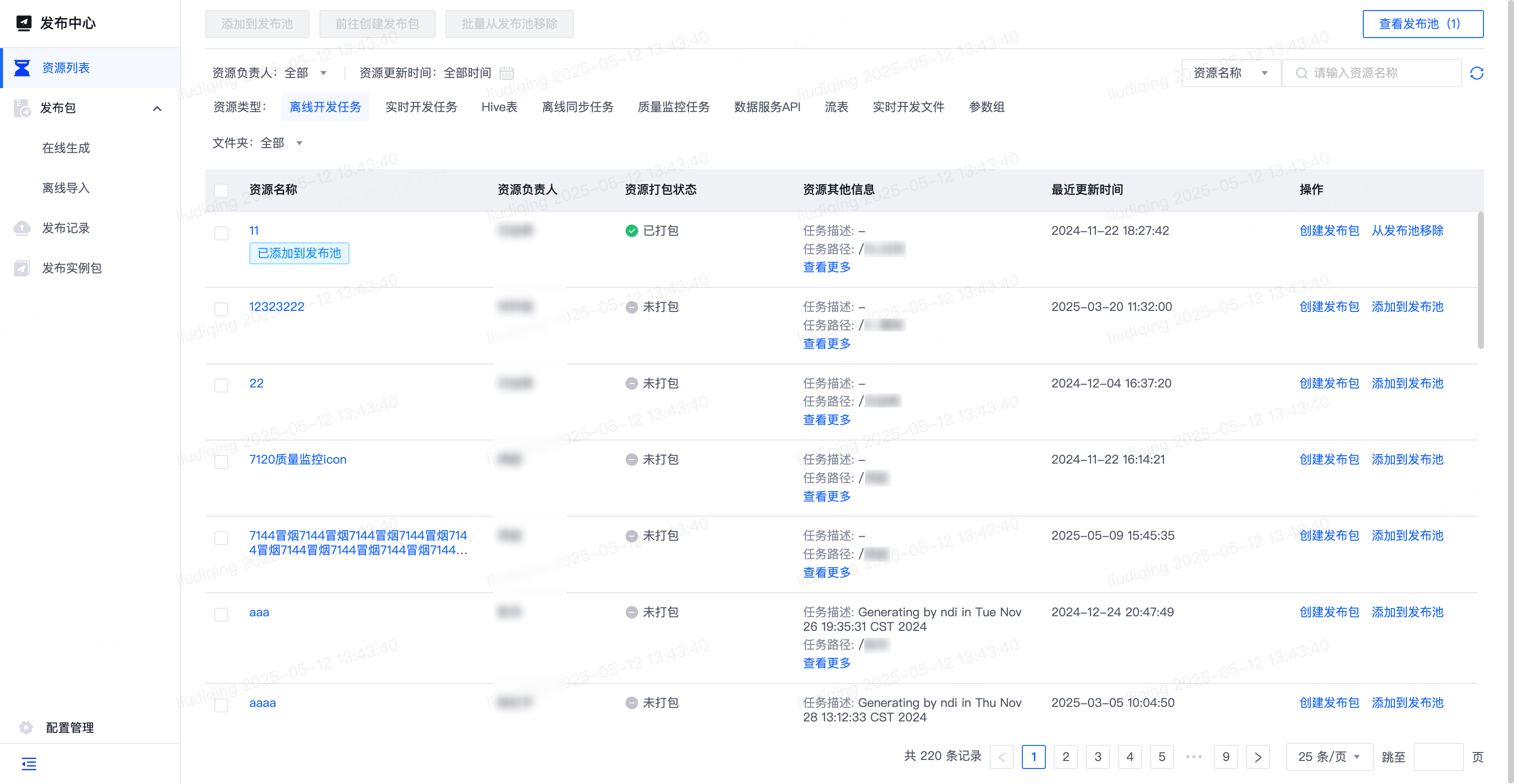Collapse sidebar with bottom menu-fold icon
The image size is (1514, 784).
[29, 763]
